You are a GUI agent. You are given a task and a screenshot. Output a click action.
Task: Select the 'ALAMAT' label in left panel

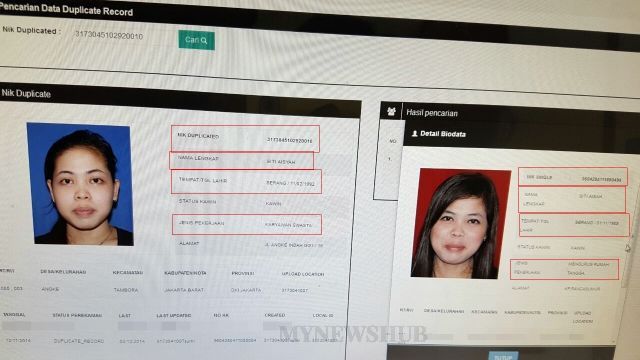tap(189, 243)
